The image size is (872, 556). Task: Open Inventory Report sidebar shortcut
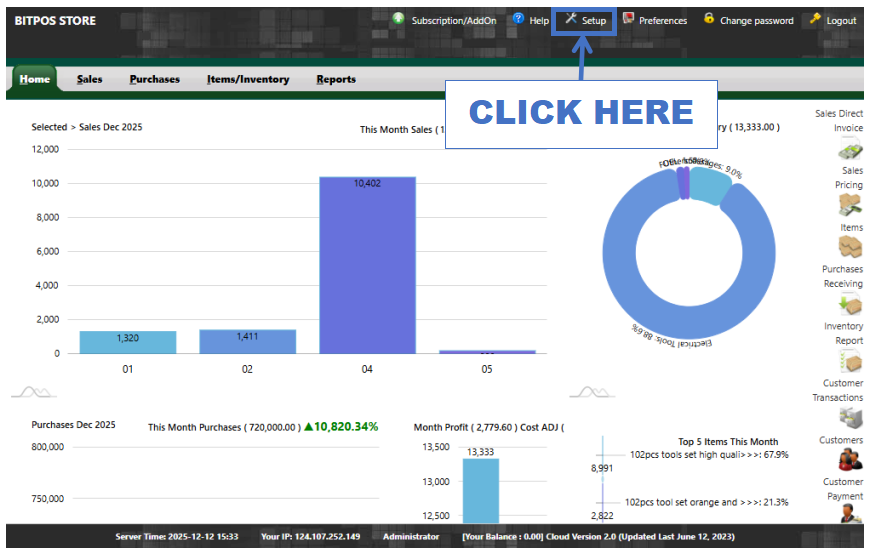tap(850, 361)
